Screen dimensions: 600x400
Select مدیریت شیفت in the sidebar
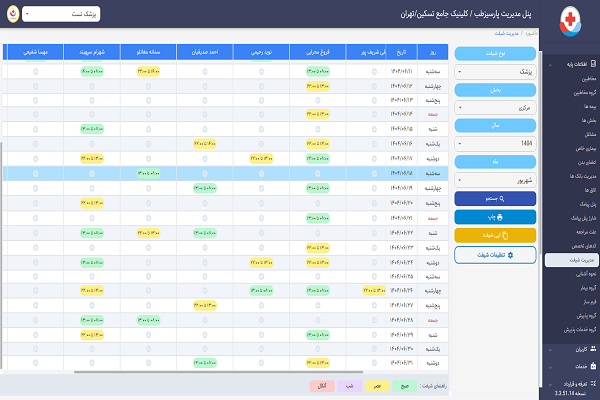coord(572,260)
